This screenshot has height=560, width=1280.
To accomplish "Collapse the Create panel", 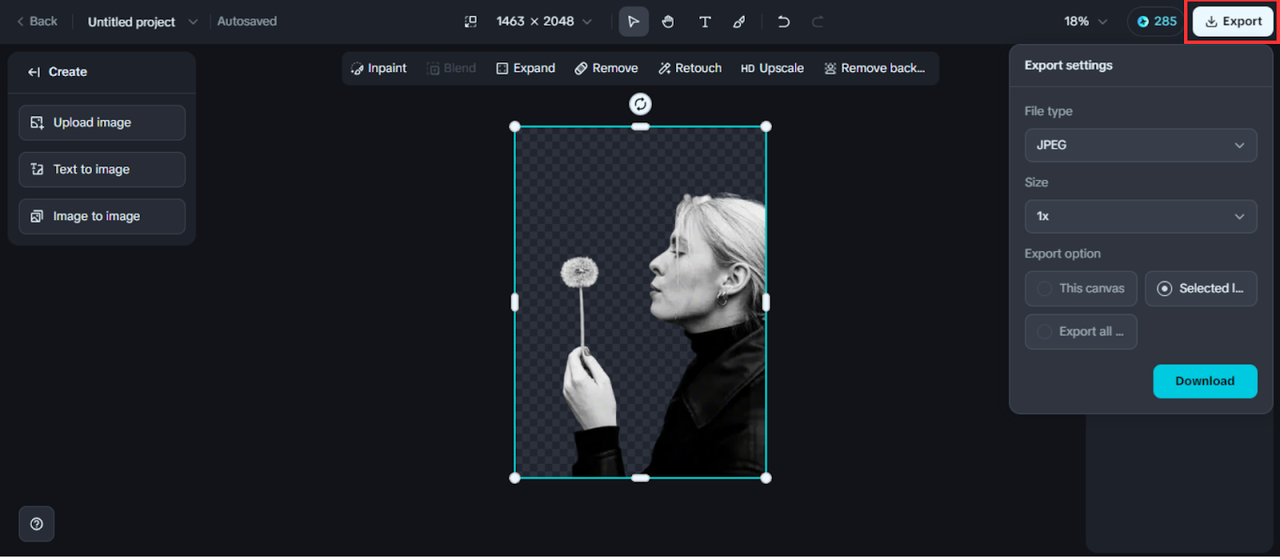I will (34, 72).
